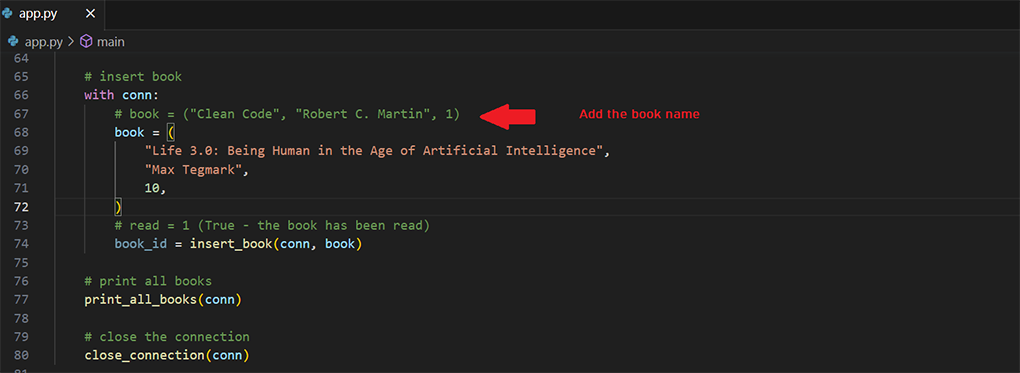Click the '# insert book' comment
The image size is (1020, 373).
(133, 77)
